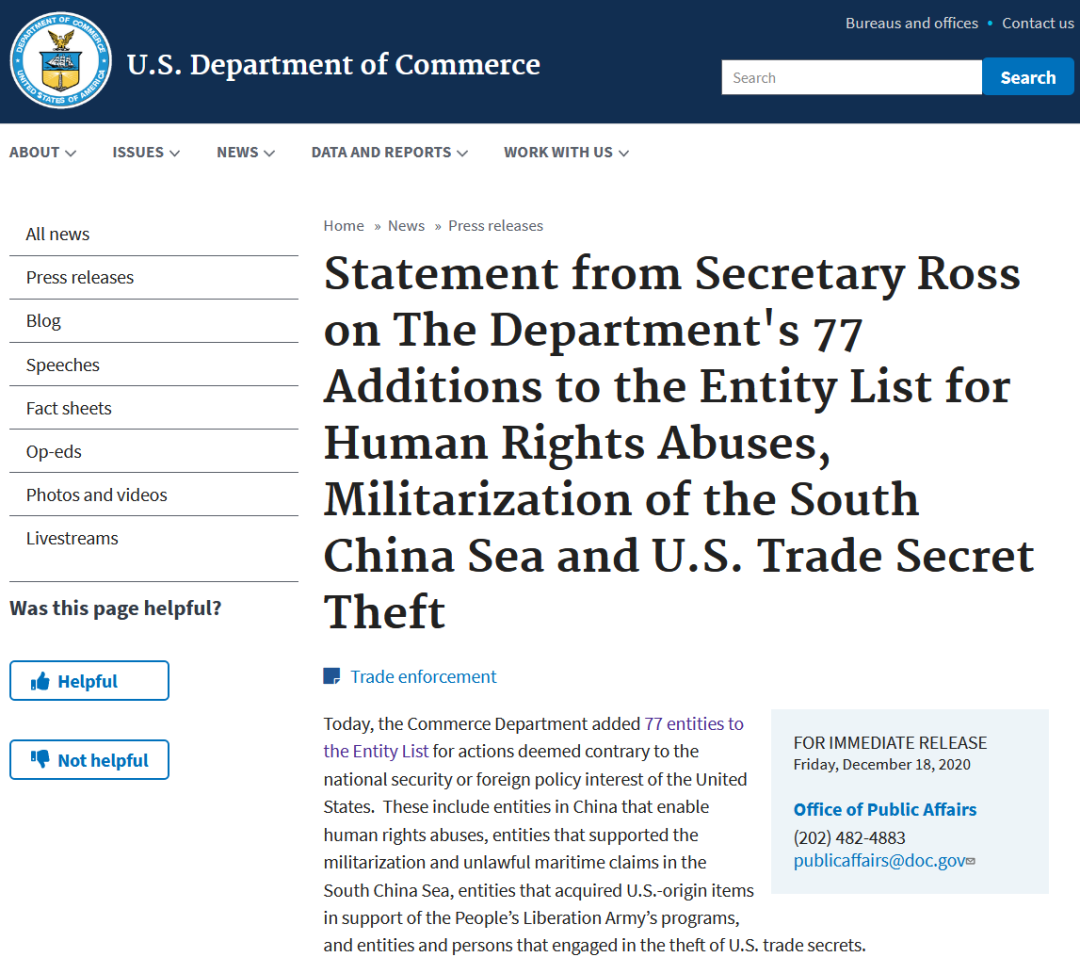Viewport: 1080px width, 957px height.
Task: Expand the Issues dropdown
Action: (146, 153)
